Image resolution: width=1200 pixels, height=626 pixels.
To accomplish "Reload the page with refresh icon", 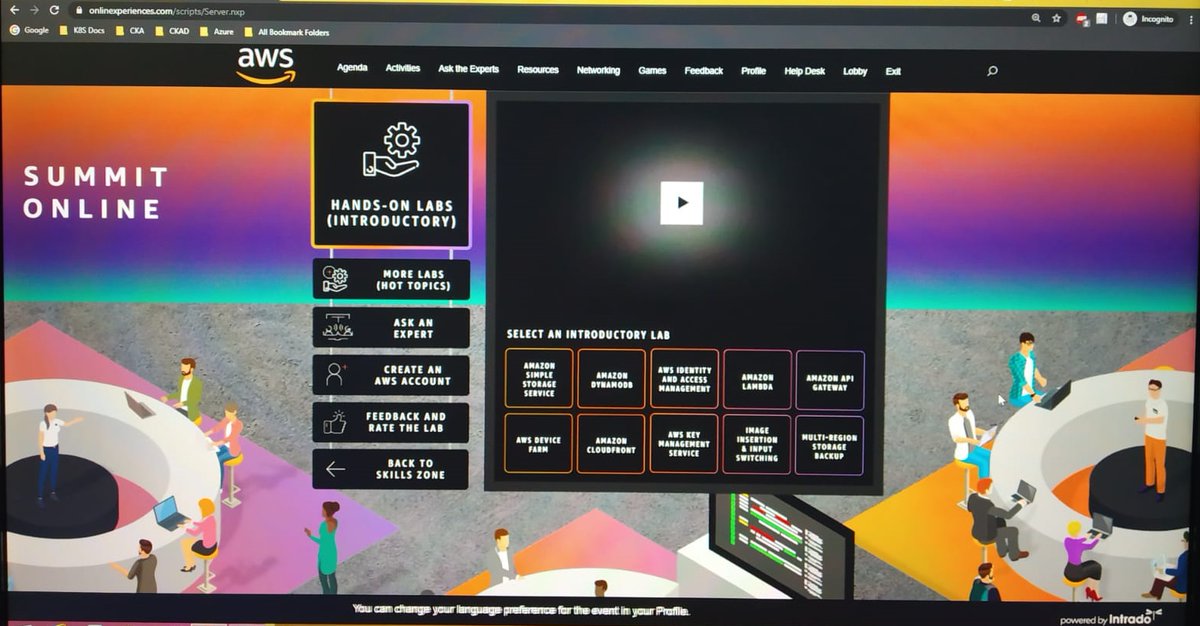I will coord(54,10).
